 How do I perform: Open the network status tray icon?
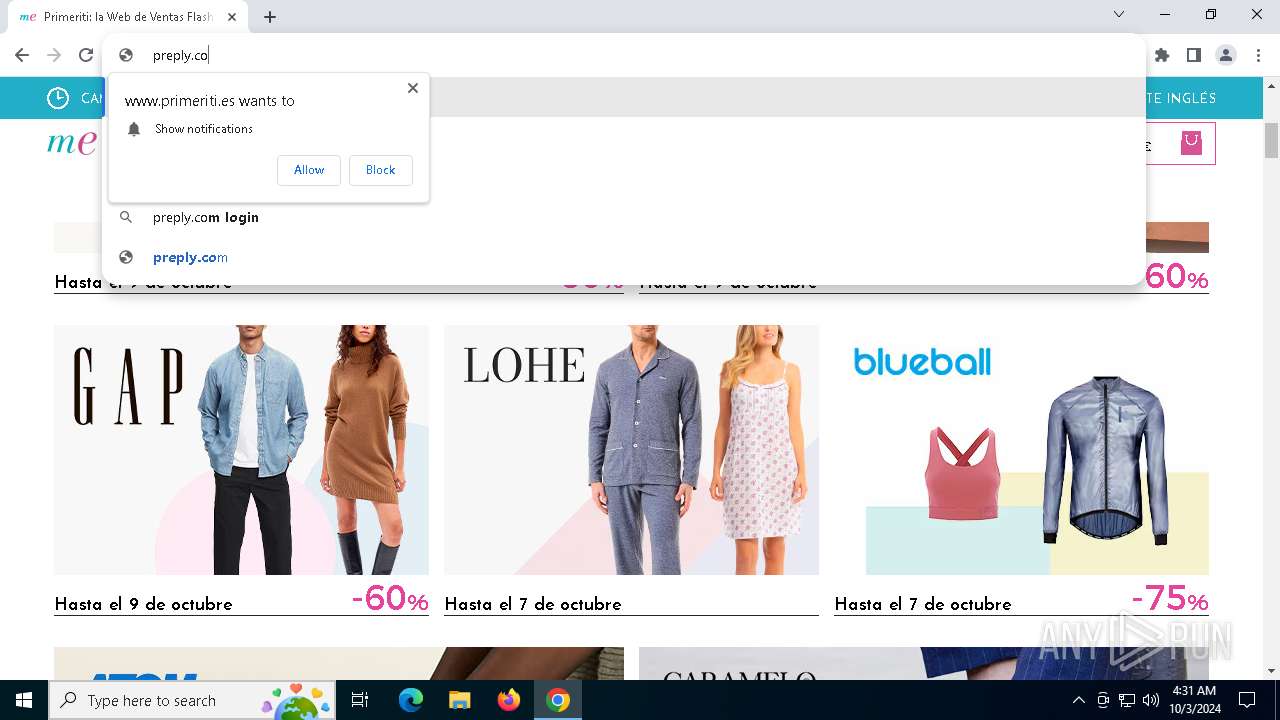click(x=1127, y=700)
